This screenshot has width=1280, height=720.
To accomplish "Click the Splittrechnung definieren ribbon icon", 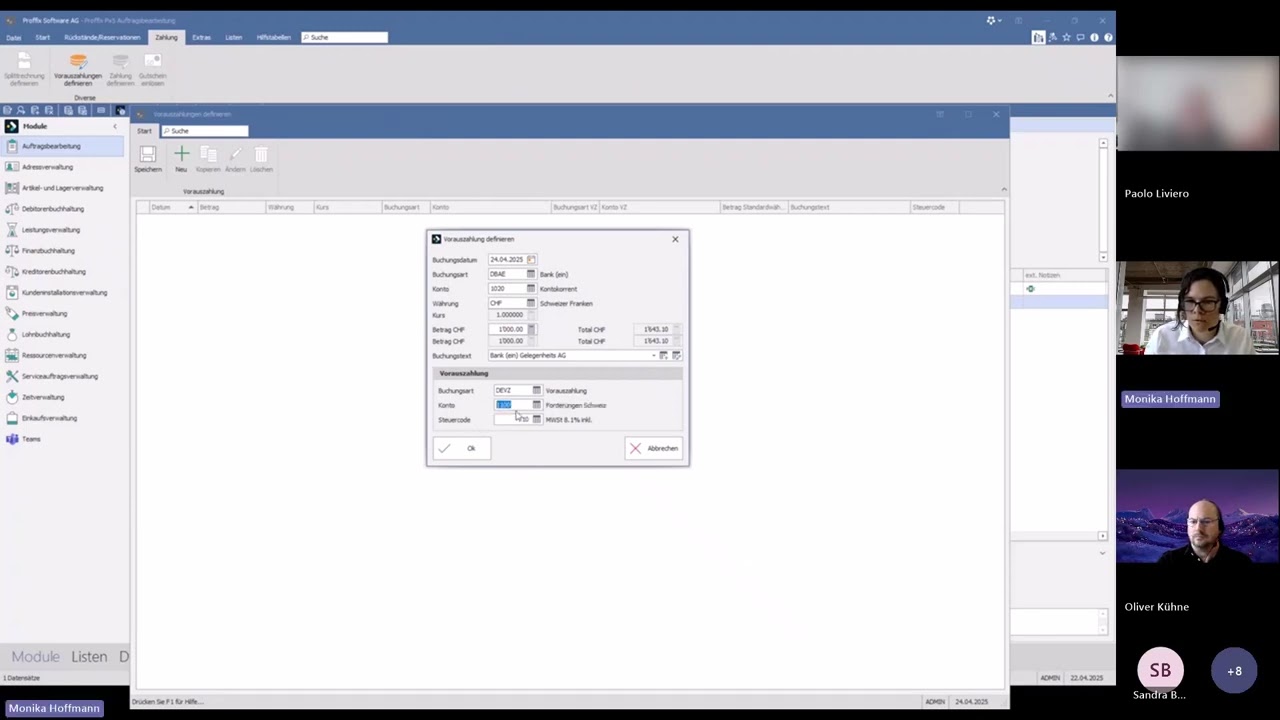I will [x=24, y=63].
